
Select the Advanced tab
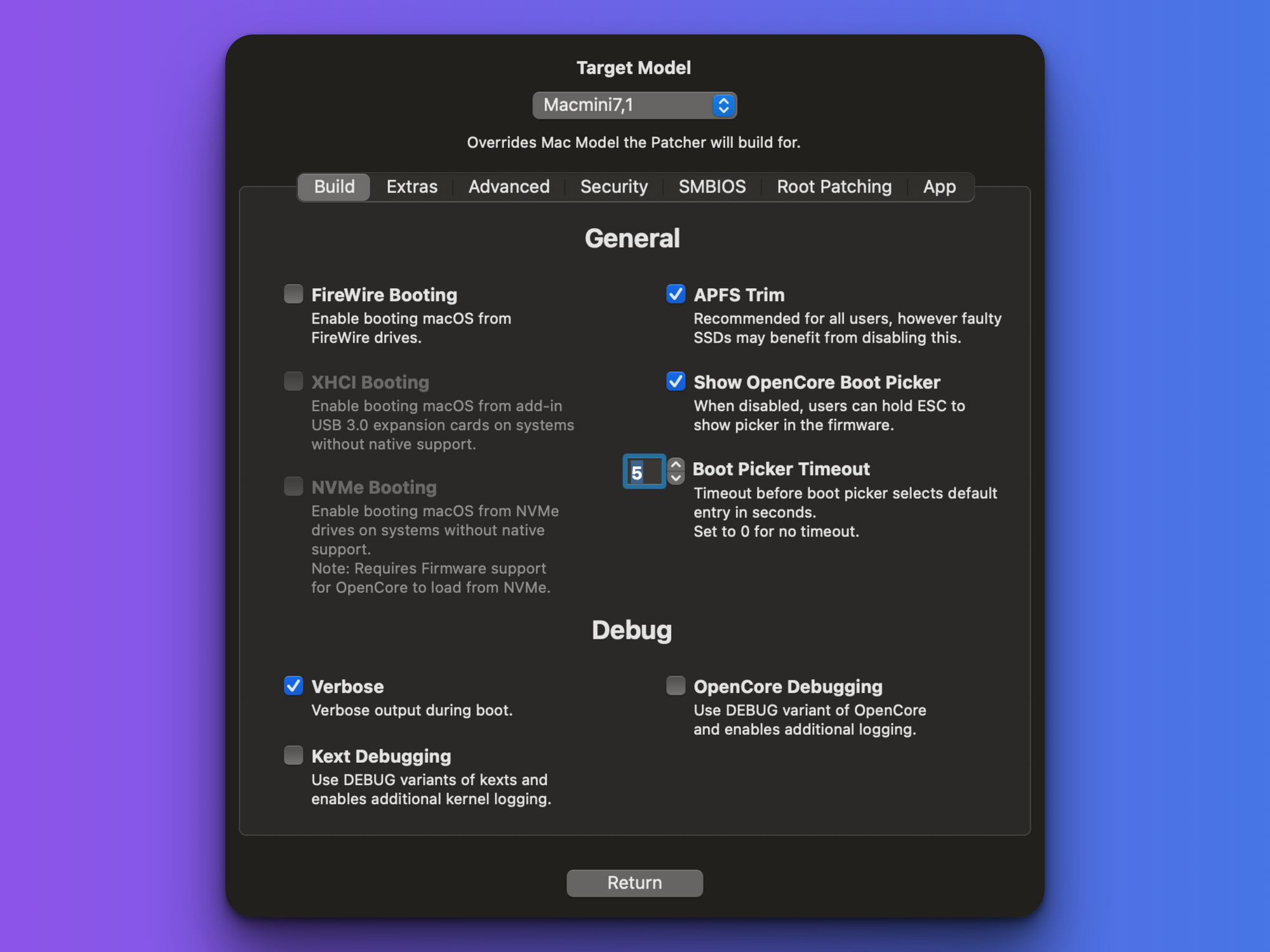click(x=509, y=187)
